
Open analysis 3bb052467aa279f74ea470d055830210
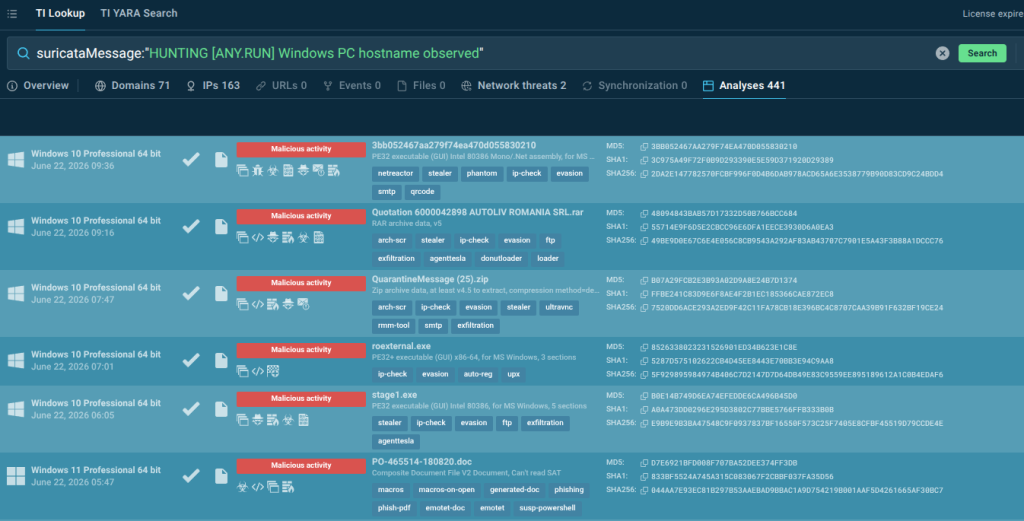pyautogui.click(x=454, y=145)
